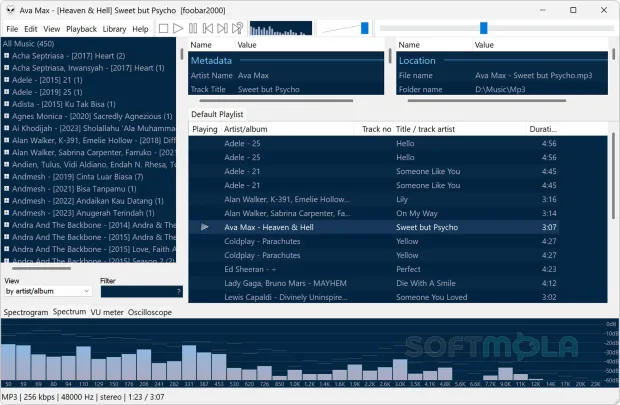620x405 pixels.
Task: Click the library Filter input field
Action: (x=142, y=291)
